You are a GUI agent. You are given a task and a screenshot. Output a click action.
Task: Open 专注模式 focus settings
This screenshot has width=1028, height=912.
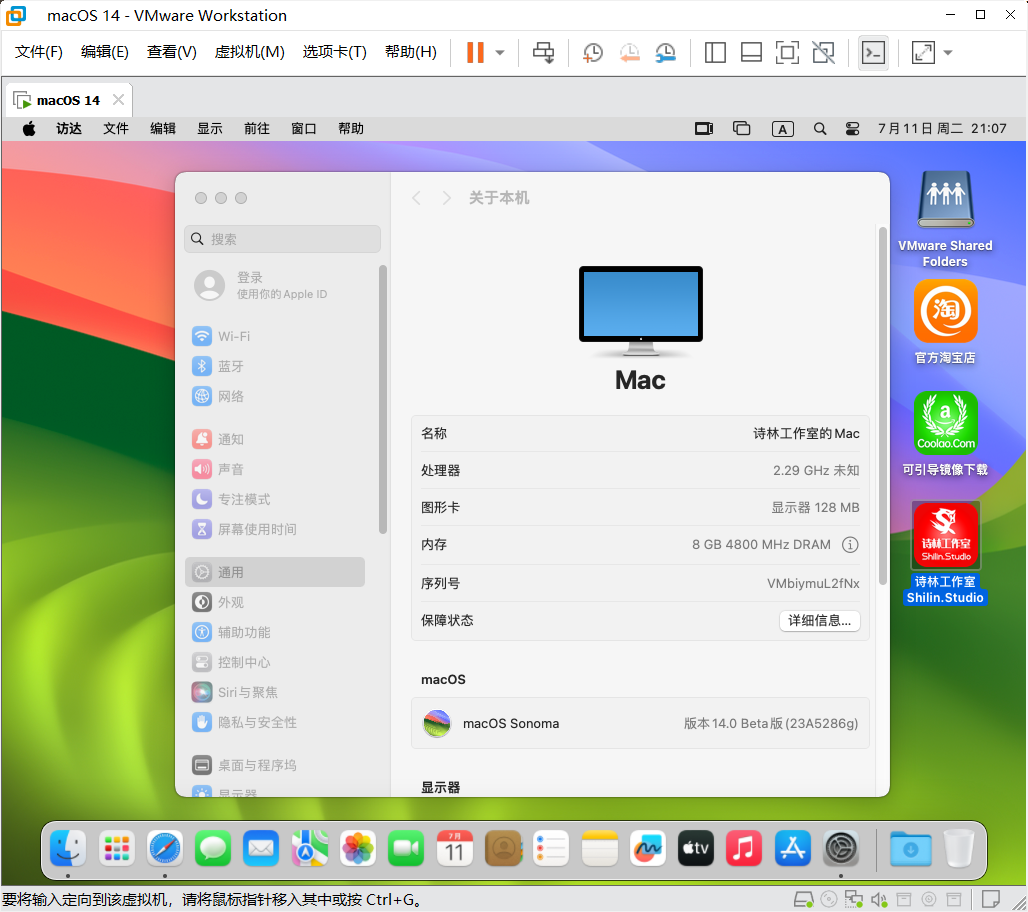(231, 500)
